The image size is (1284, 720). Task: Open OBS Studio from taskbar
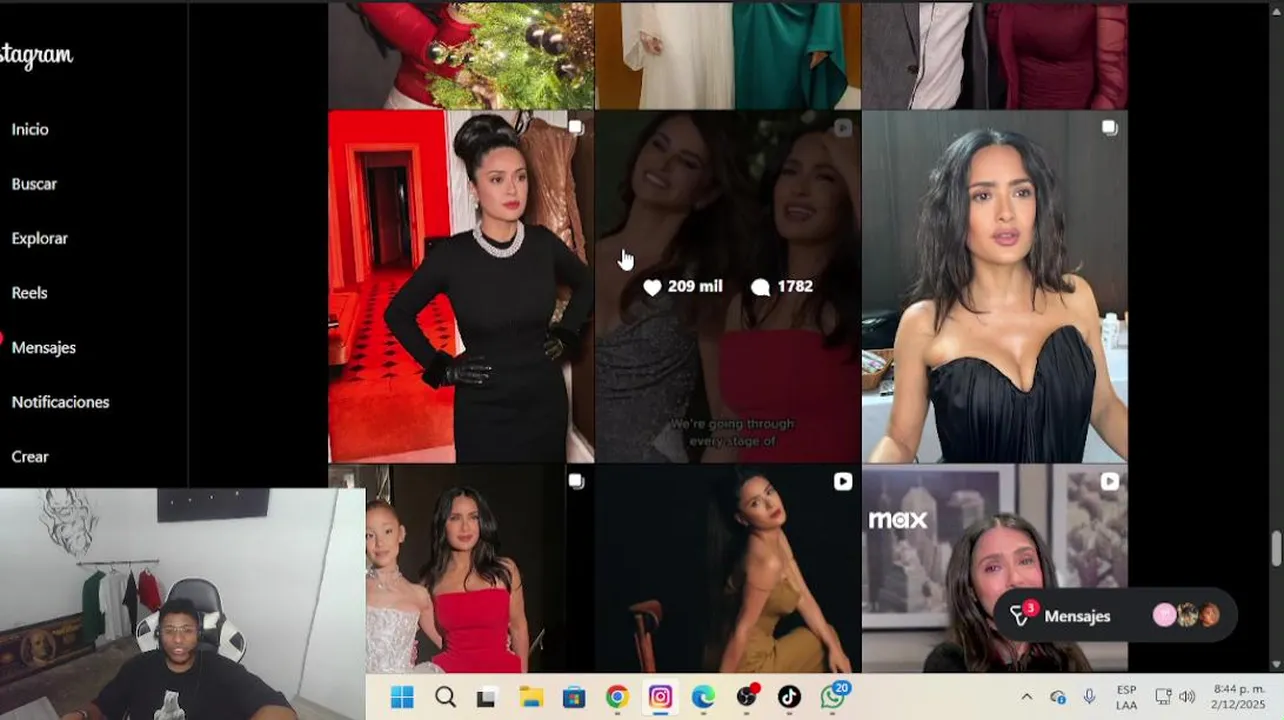tap(747, 697)
